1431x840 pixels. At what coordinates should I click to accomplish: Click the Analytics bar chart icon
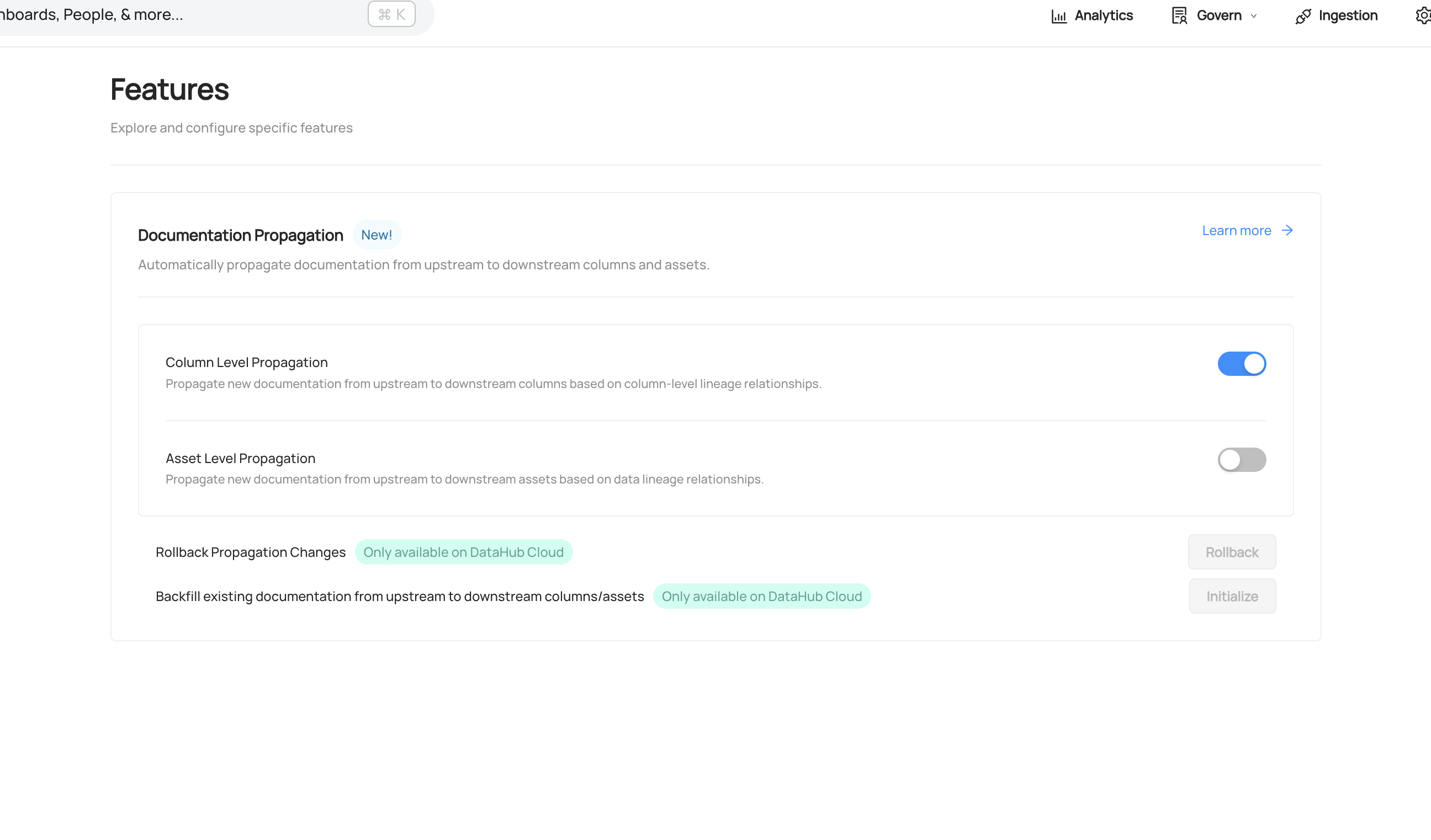[1058, 16]
